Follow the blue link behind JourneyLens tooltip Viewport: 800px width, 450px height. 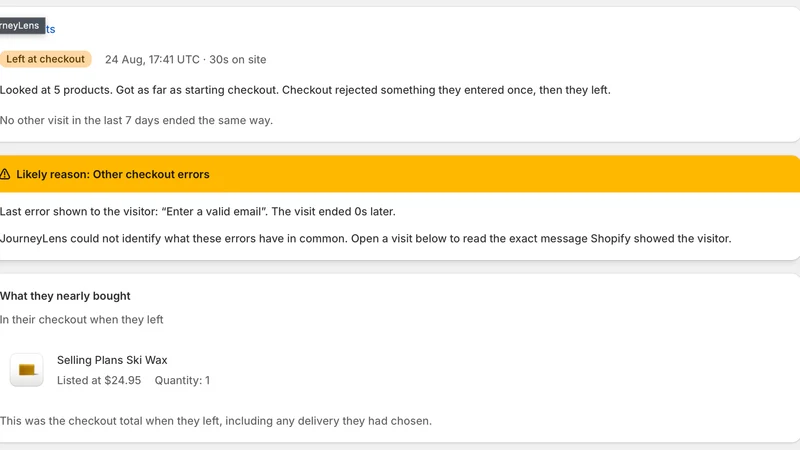[x=50, y=29]
